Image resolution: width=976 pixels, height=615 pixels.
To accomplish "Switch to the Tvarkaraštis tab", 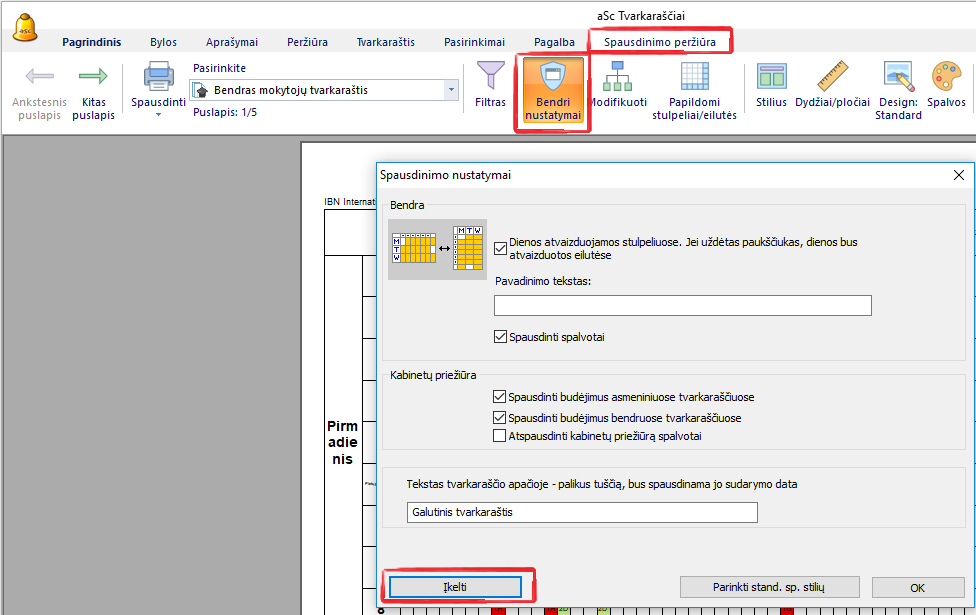I will click(x=385, y=42).
